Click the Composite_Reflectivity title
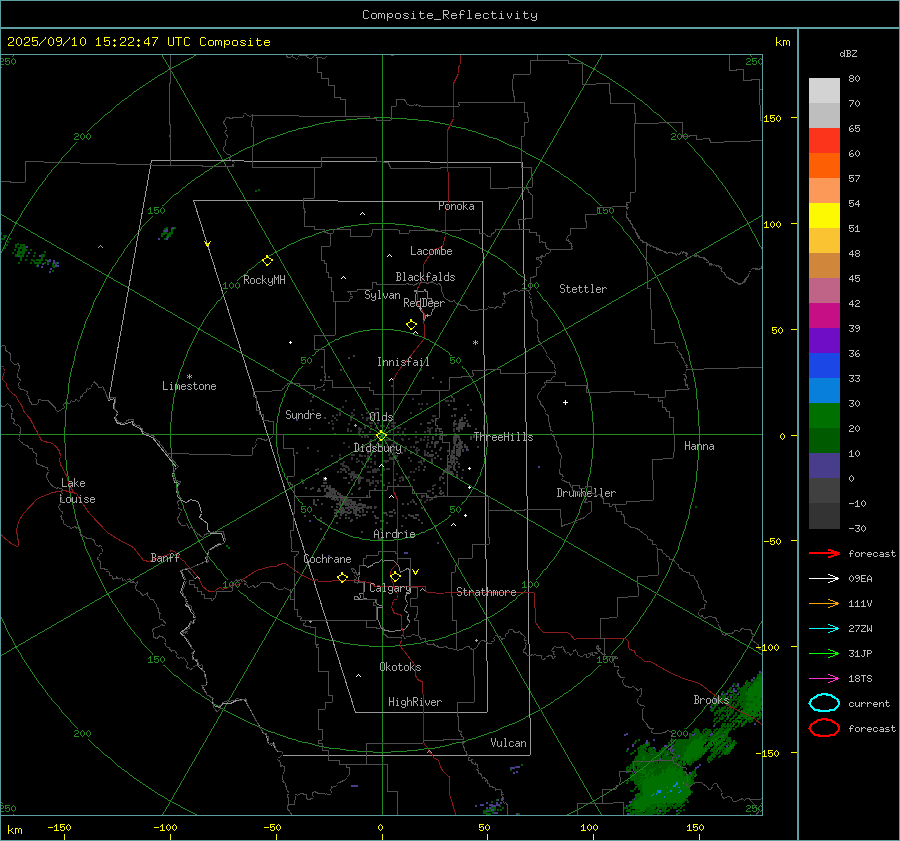 click(449, 15)
